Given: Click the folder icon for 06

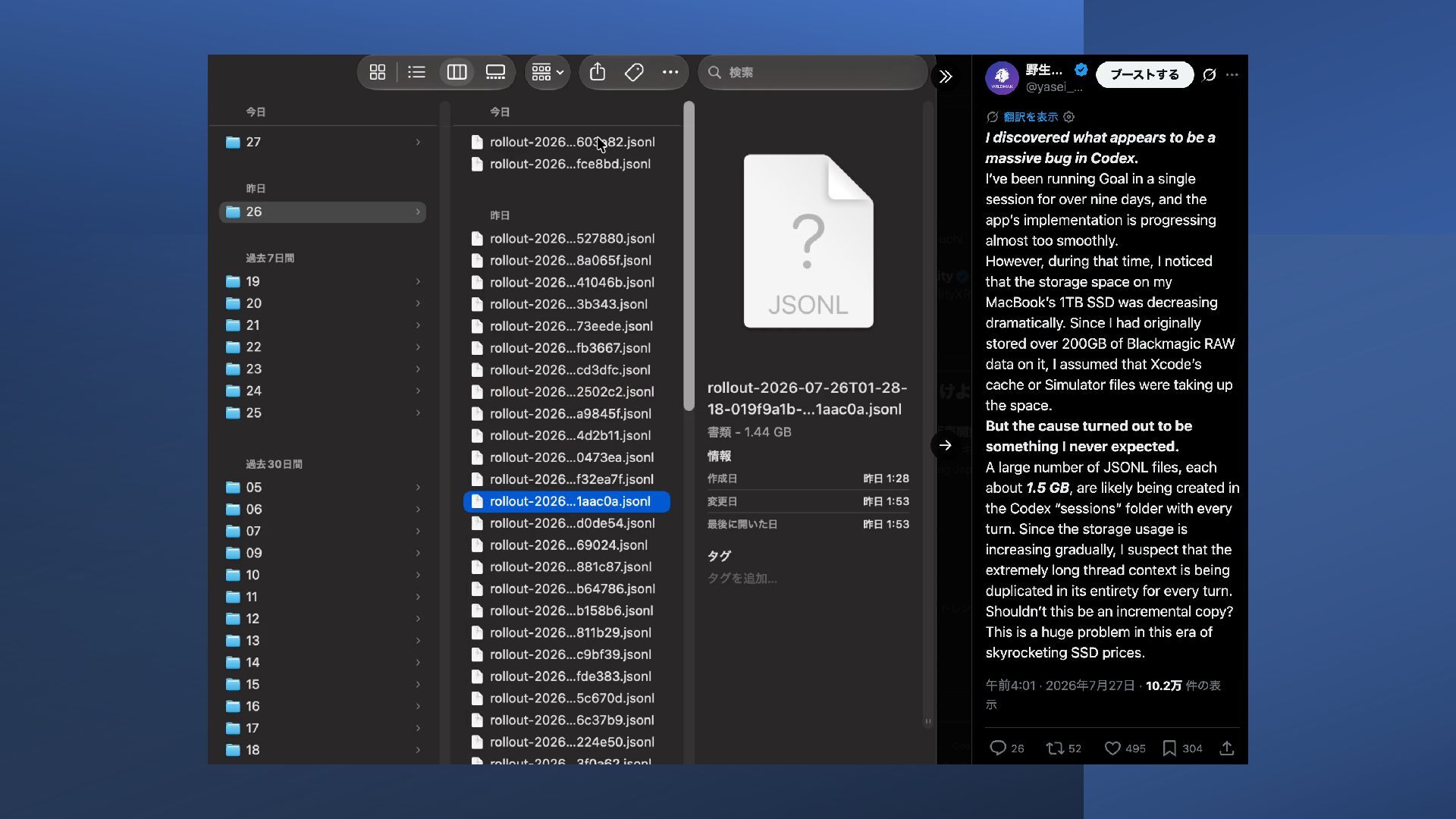Looking at the screenshot, I should [233, 510].
